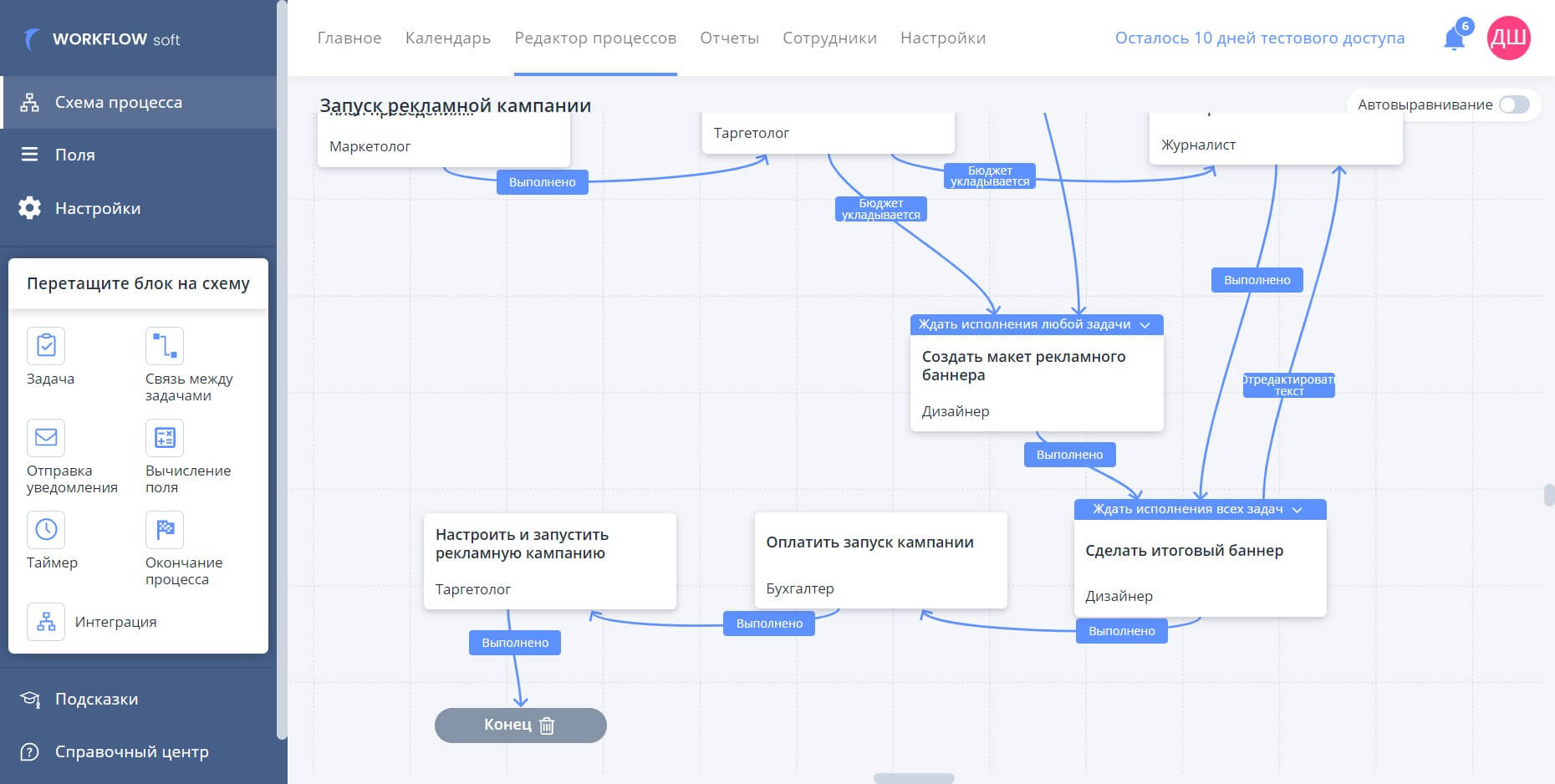Click Бюджет укладывается label toward Создать макет
1555x784 pixels.
click(881, 209)
